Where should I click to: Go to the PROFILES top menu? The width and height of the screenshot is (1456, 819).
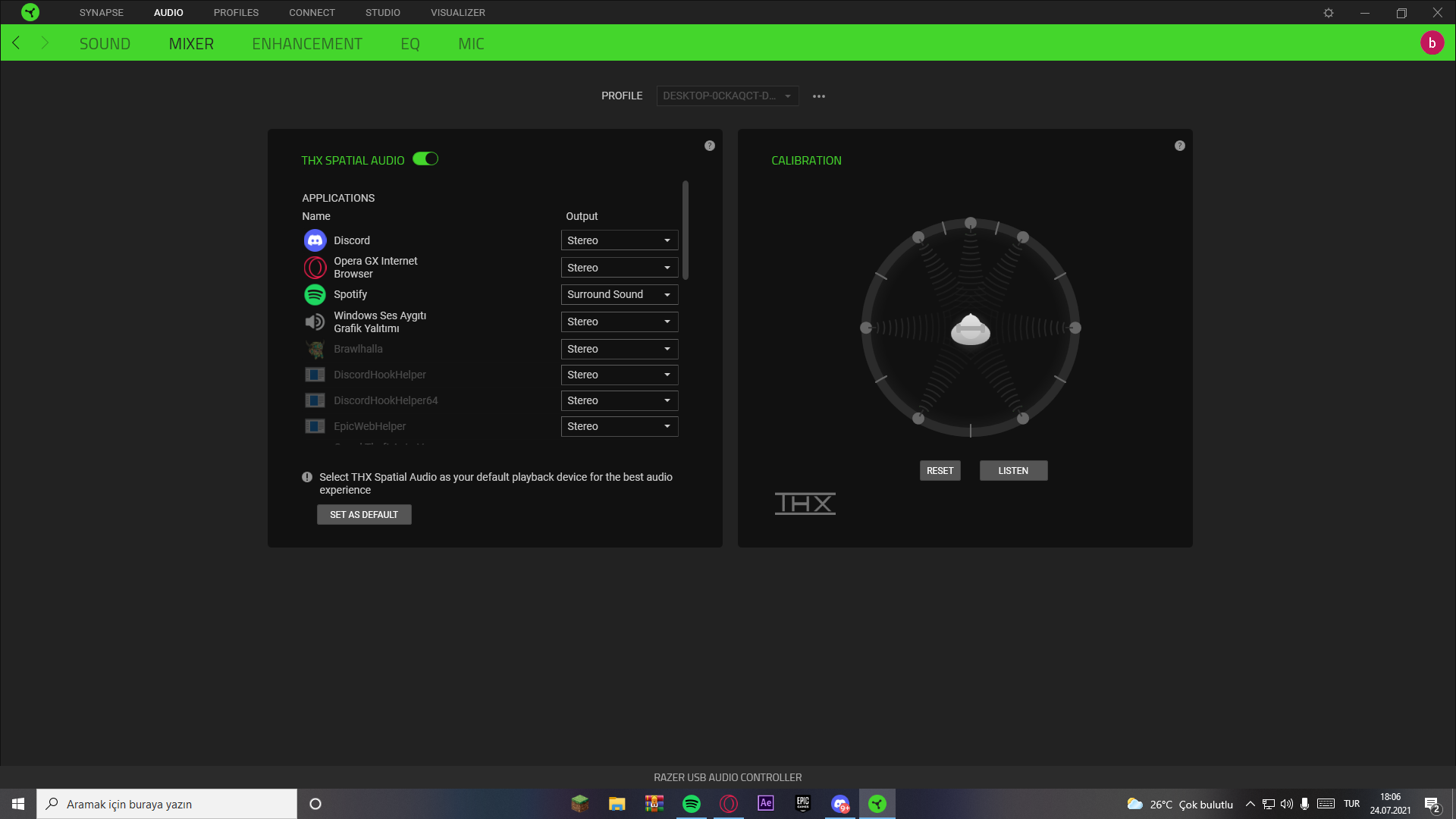236,13
